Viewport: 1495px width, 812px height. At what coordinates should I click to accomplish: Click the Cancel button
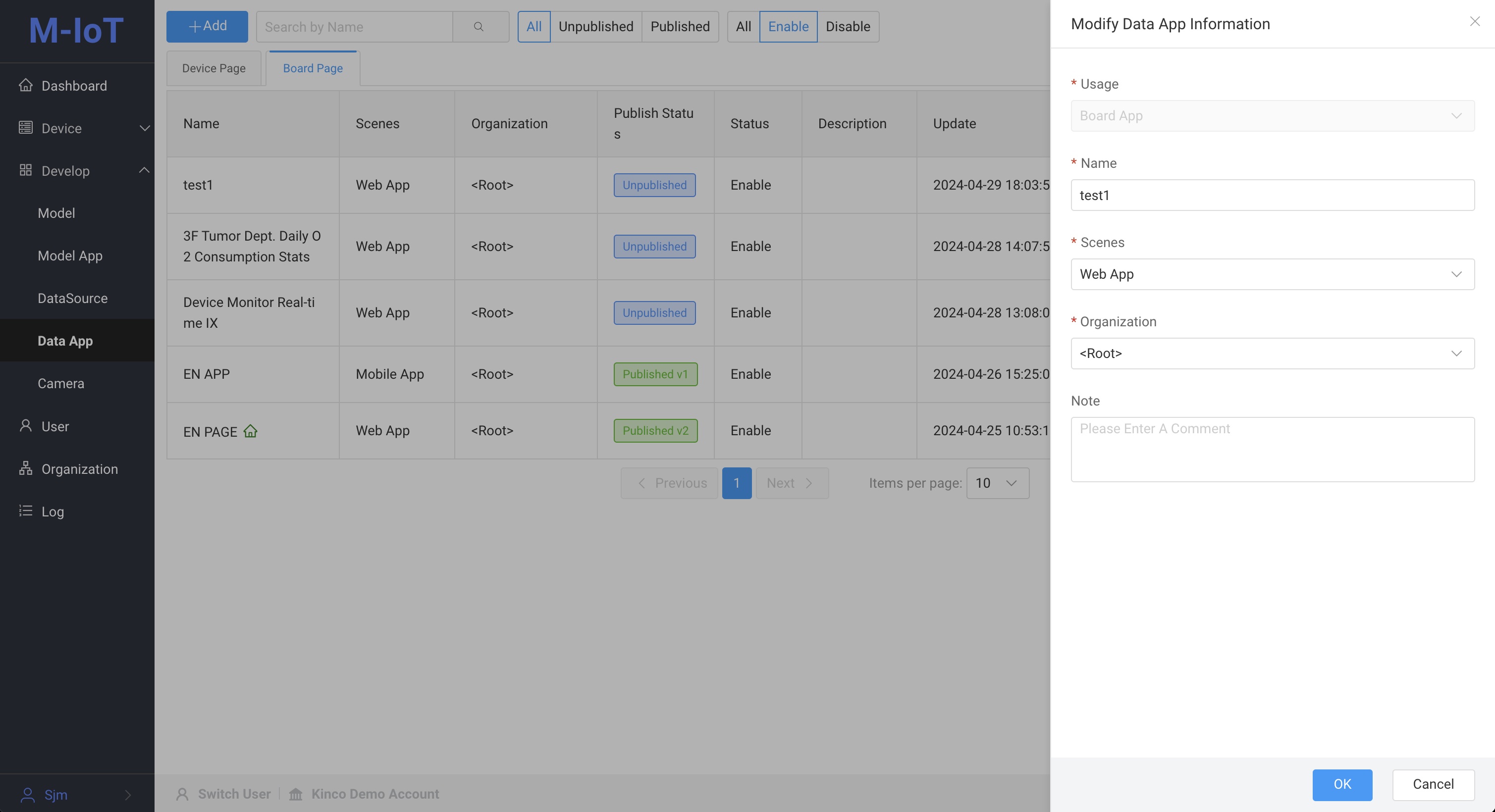1433,784
